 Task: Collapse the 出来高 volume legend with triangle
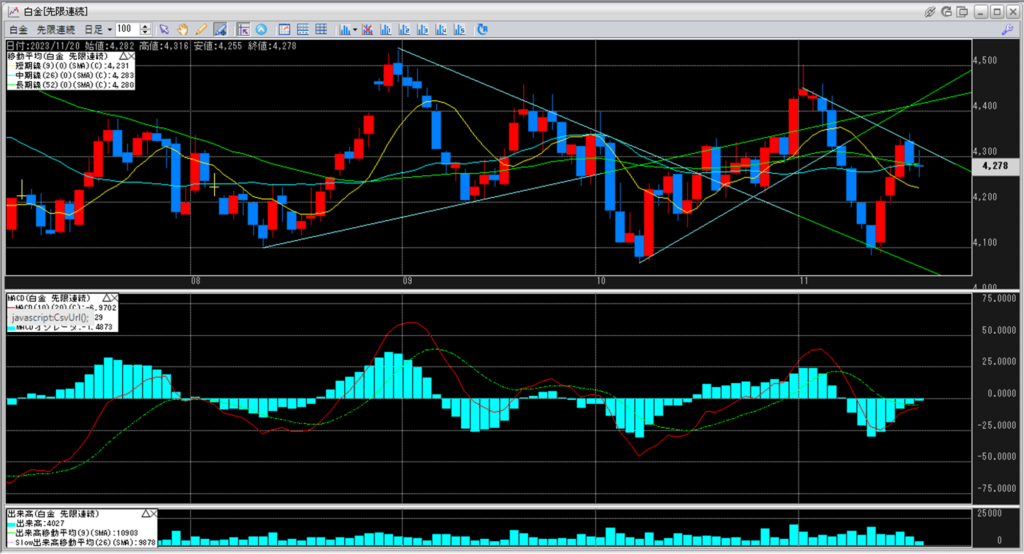coord(145,513)
